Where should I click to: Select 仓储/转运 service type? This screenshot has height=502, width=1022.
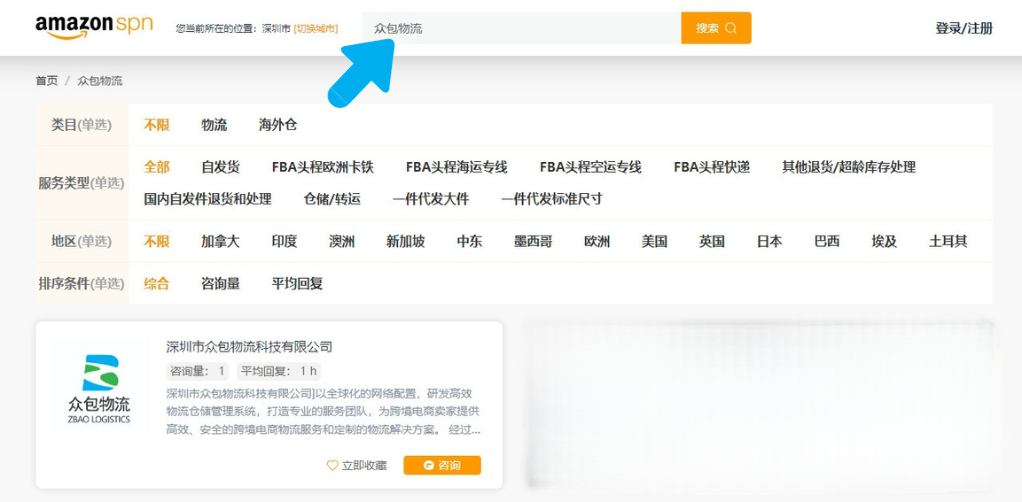pos(332,199)
